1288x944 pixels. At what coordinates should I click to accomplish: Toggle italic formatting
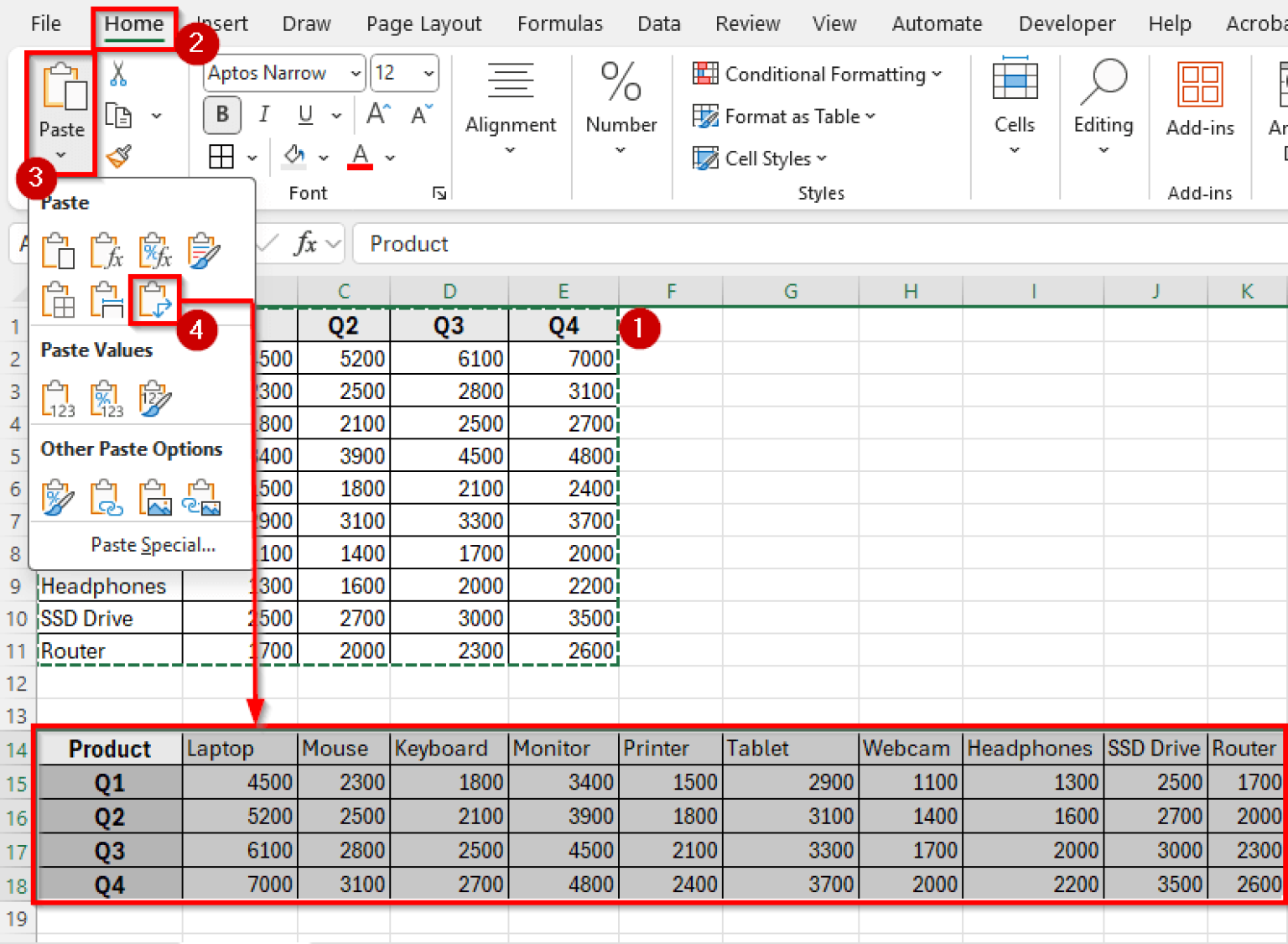click(263, 115)
